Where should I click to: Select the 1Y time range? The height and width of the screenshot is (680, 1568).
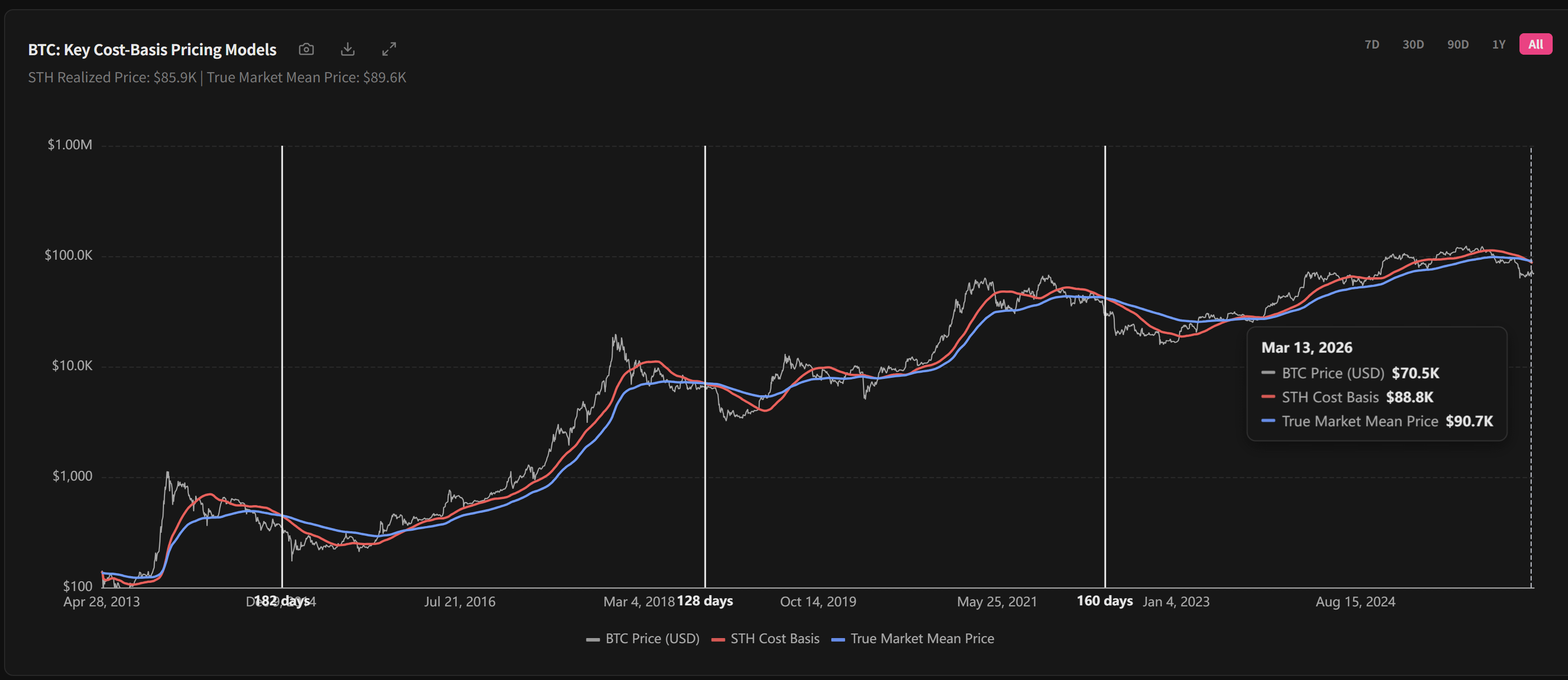click(x=1498, y=44)
